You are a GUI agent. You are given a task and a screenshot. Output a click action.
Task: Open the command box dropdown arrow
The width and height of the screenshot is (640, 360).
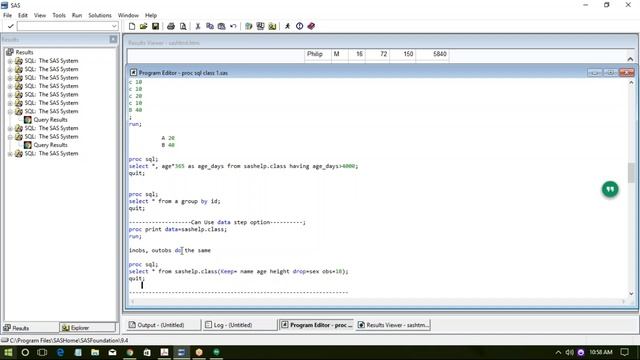(x=114, y=26)
